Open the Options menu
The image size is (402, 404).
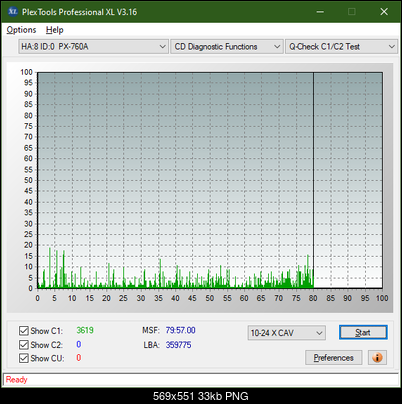21,30
